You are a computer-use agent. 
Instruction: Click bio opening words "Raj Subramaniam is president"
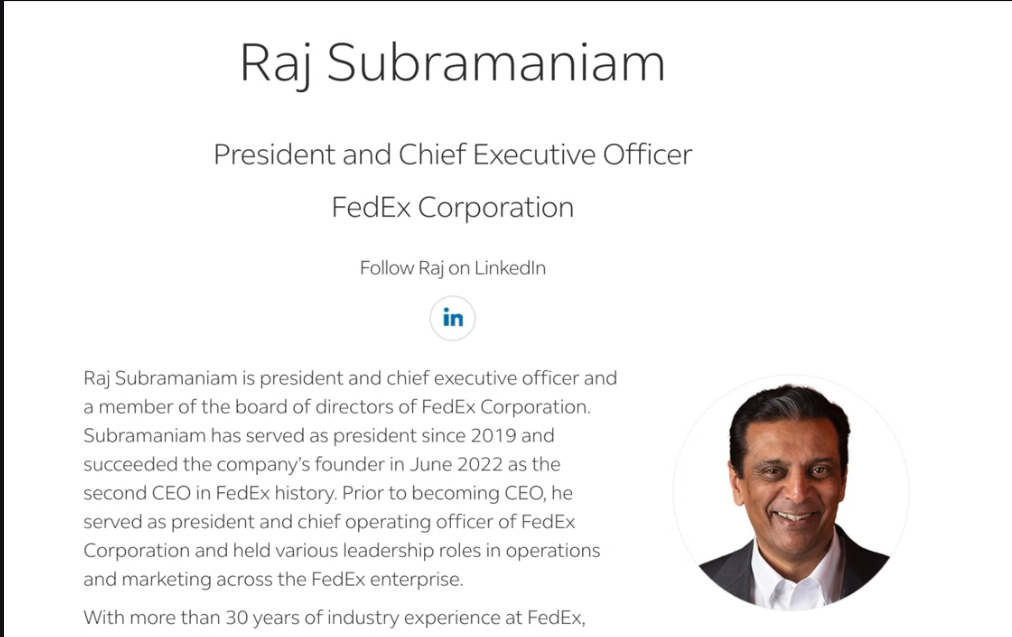point(190,378)
